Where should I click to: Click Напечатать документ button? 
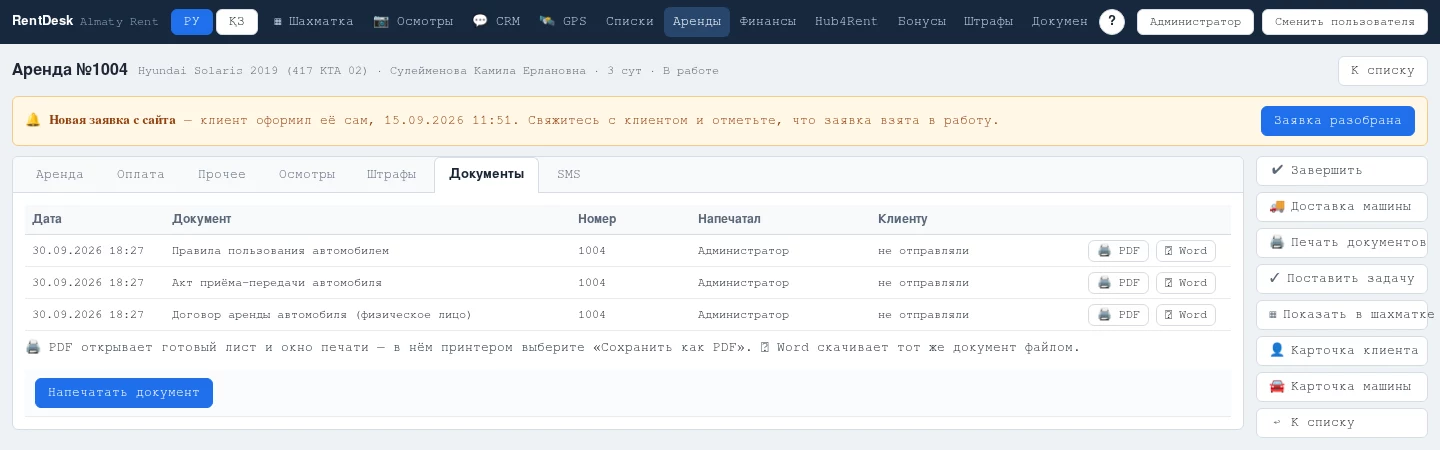coord(124,393)
